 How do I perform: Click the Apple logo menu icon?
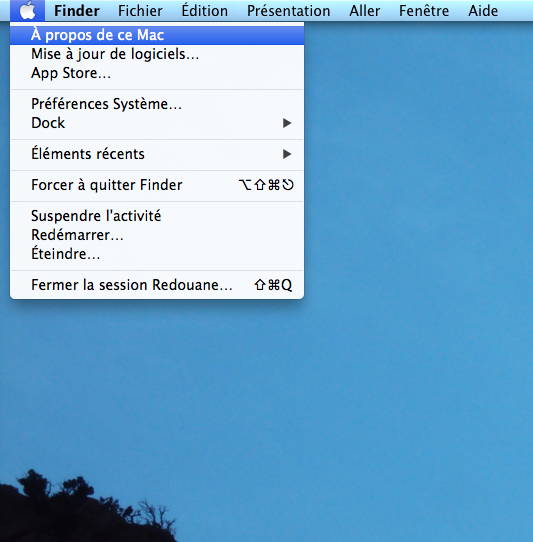tap(27, 10)
